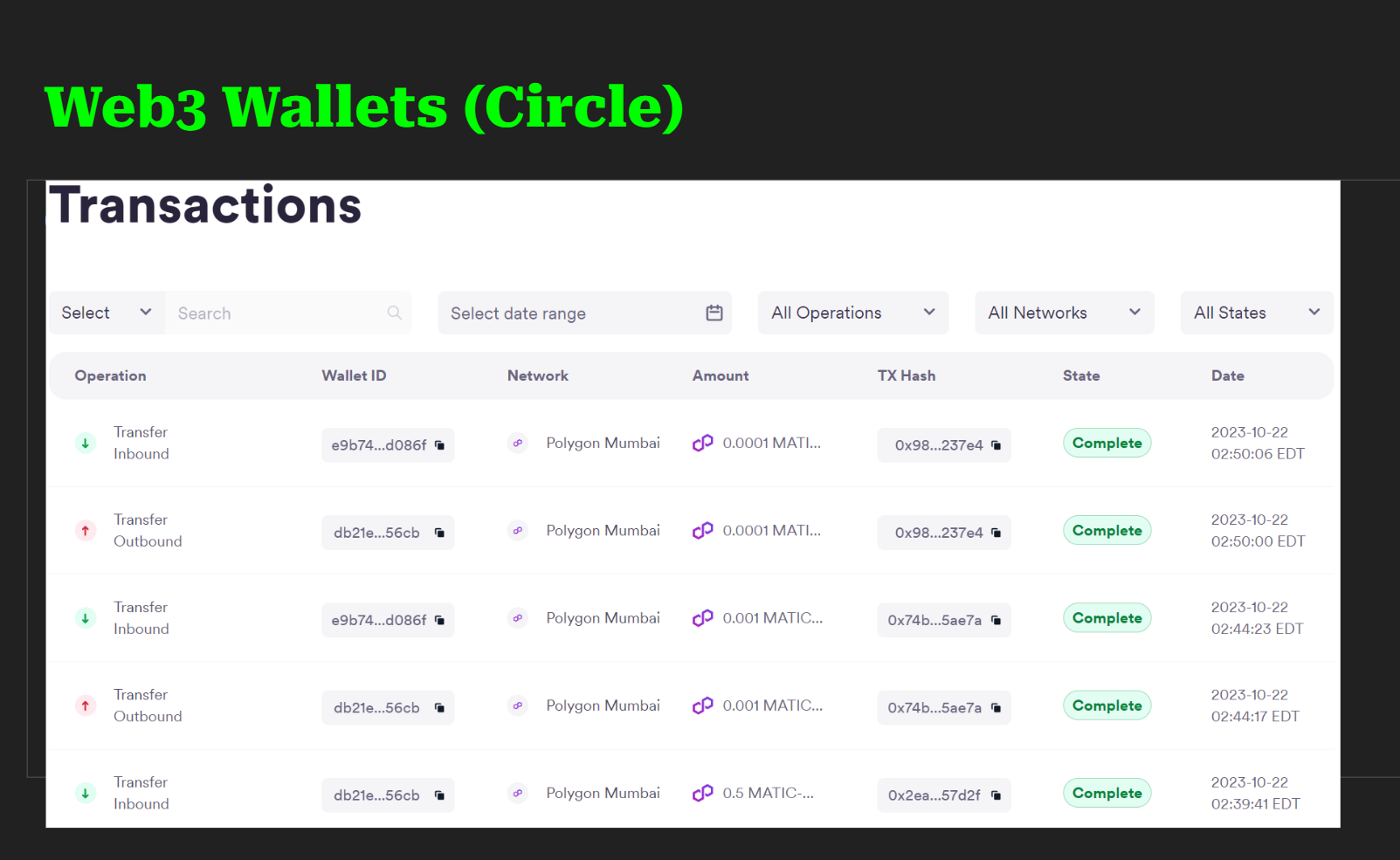The width and height of the screenshot is (1400, 860).
Task: Copy wallet ID in the 02:50:00 row
Action: click(x=439, y=533)
